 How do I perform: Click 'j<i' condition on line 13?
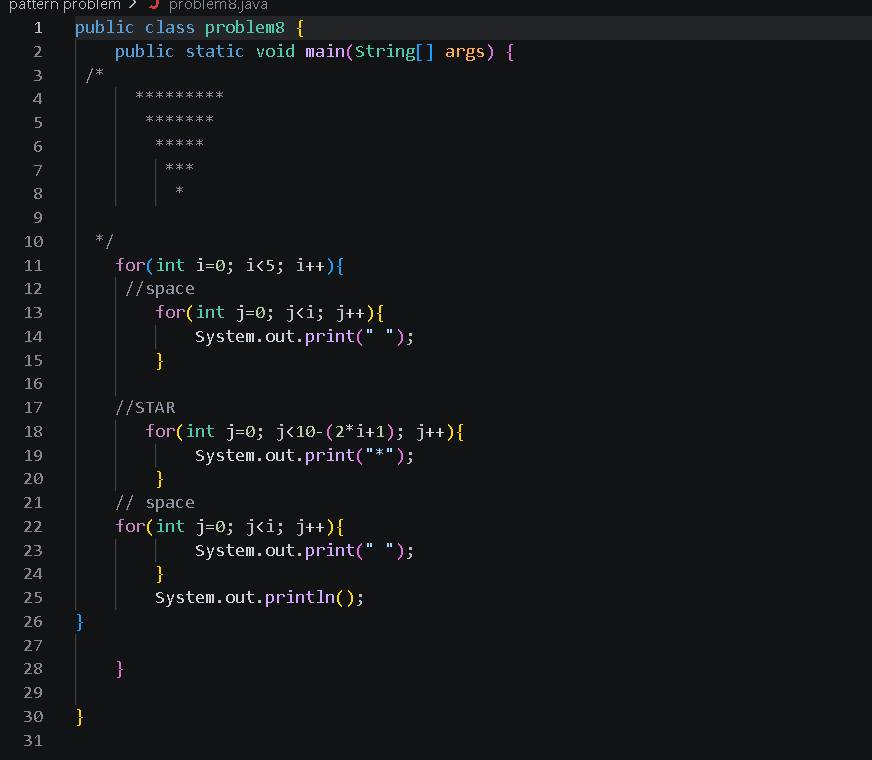point(300,313)
